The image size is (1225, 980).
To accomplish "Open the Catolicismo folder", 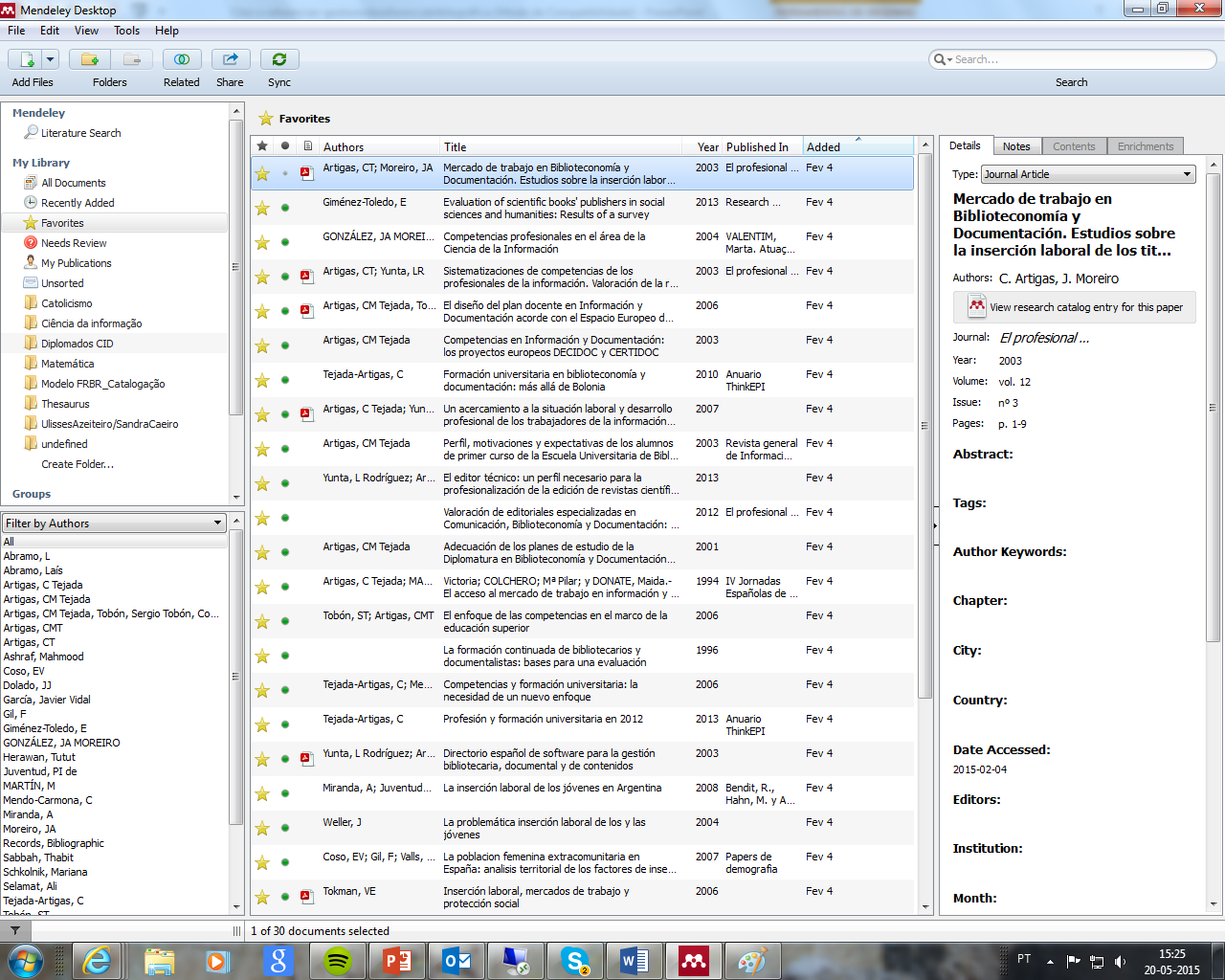I will pyautogui.click(x=66, y=303).
